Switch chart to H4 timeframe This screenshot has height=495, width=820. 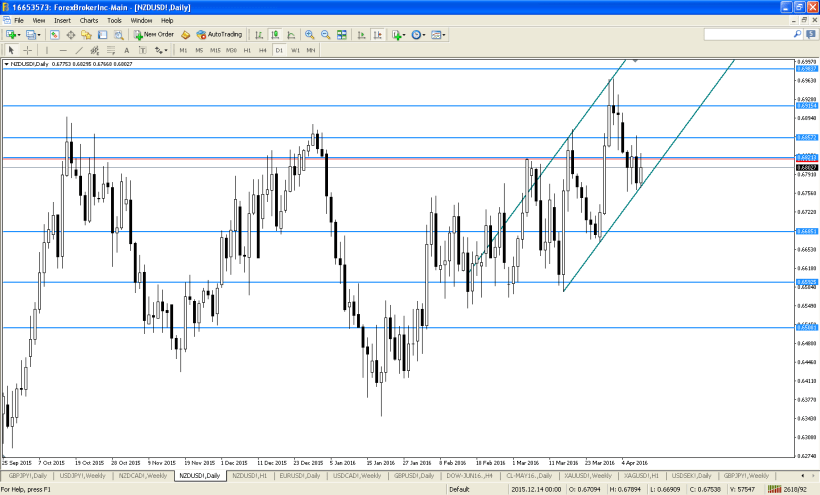[263, 50]
